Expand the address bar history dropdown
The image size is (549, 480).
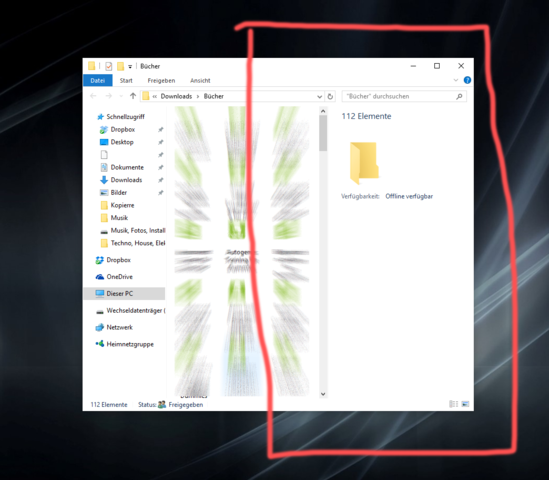[319, 96]
